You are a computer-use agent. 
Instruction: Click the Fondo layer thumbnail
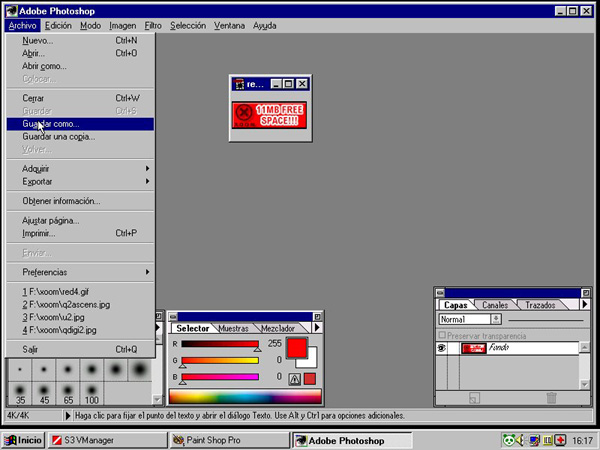click(474, 348)
